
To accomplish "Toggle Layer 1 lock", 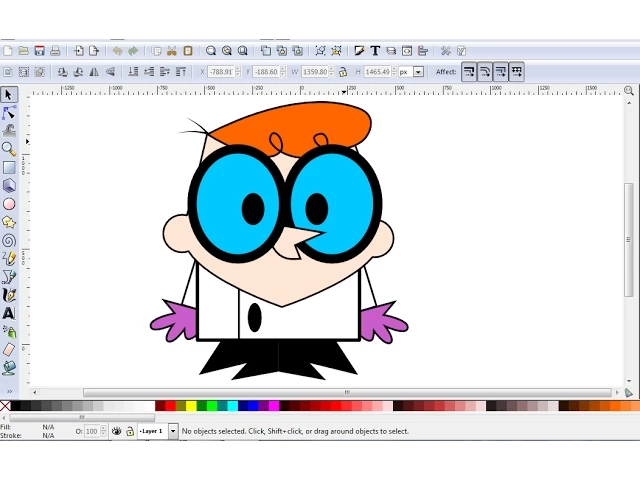I will [x=130, y=431].
